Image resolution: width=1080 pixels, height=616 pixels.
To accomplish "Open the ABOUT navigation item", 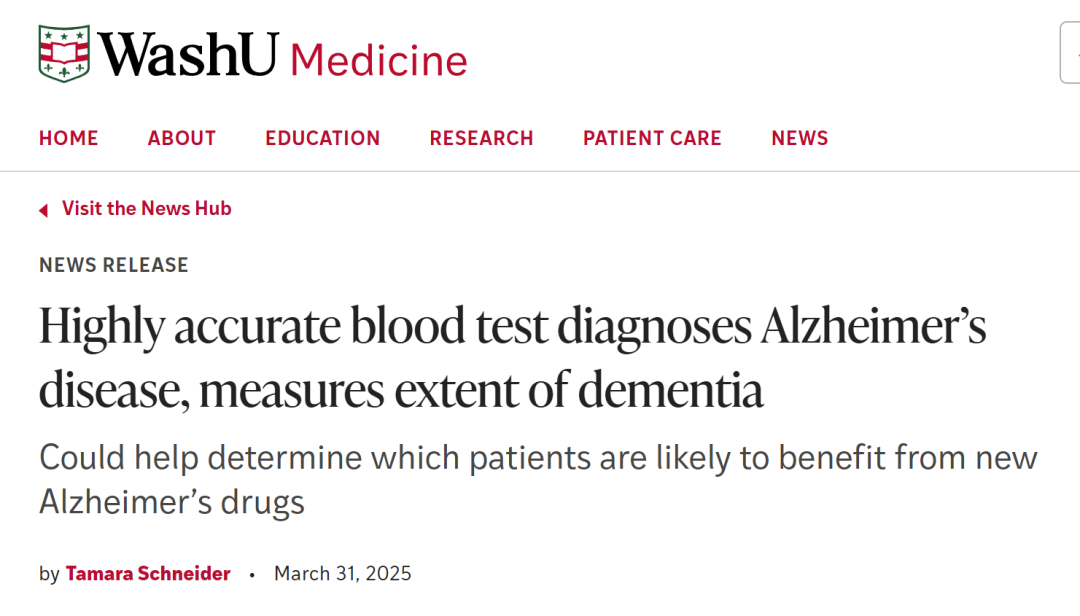I will point(182,138).
